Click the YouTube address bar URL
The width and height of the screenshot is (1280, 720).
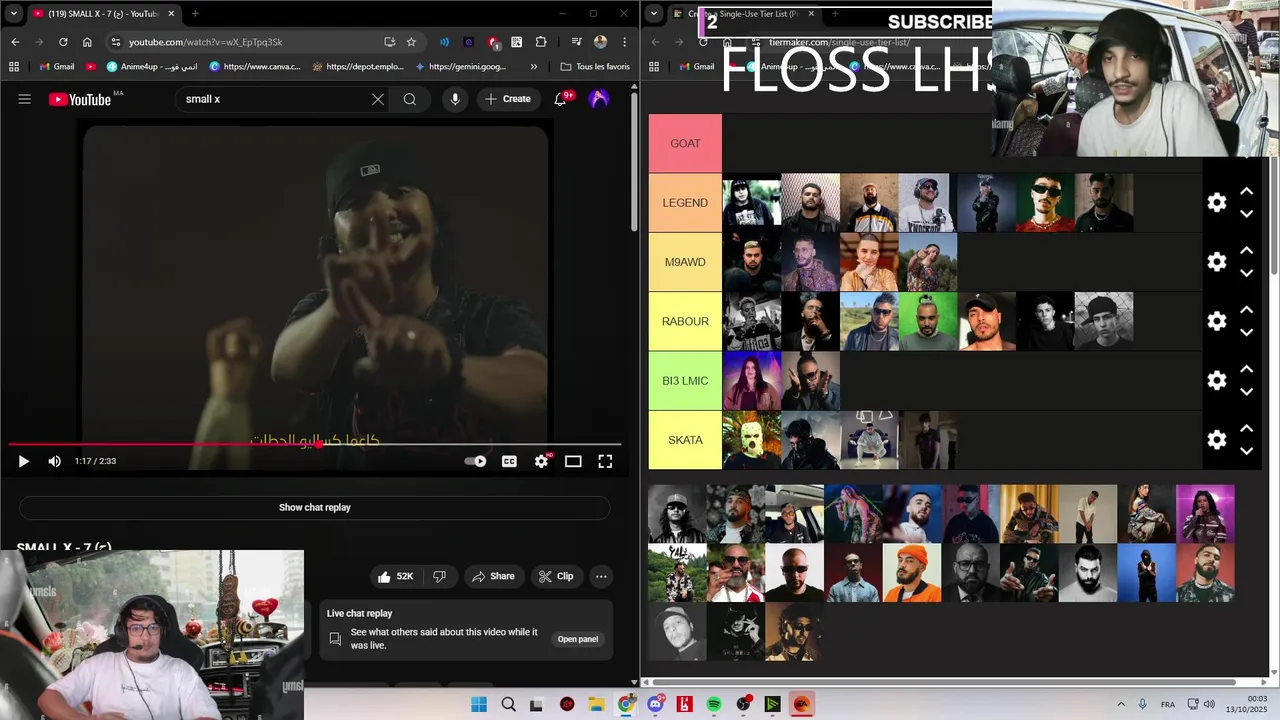pos(205,42)
